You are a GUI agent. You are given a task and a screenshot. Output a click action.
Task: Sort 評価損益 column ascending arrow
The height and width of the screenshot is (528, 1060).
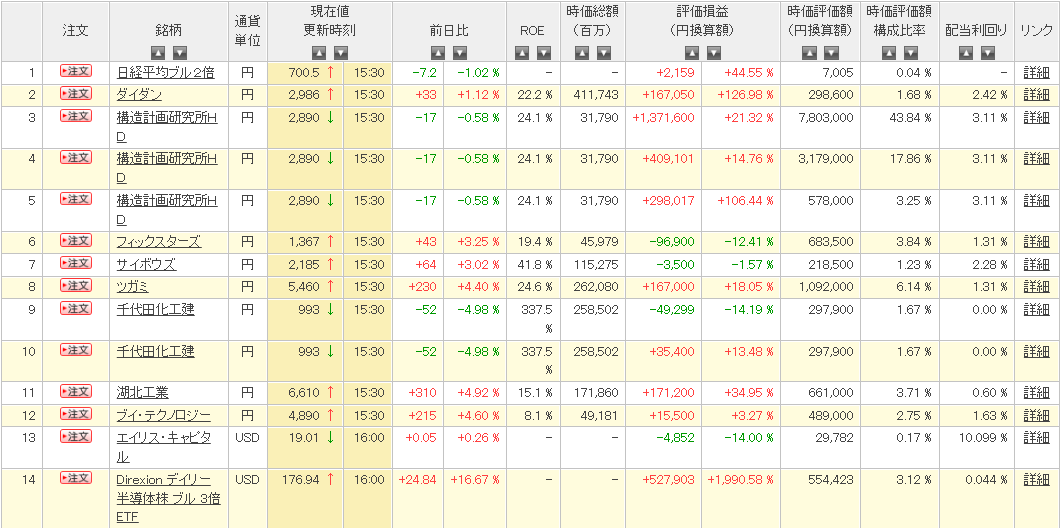pyautogui.click(x=692, y=52)
